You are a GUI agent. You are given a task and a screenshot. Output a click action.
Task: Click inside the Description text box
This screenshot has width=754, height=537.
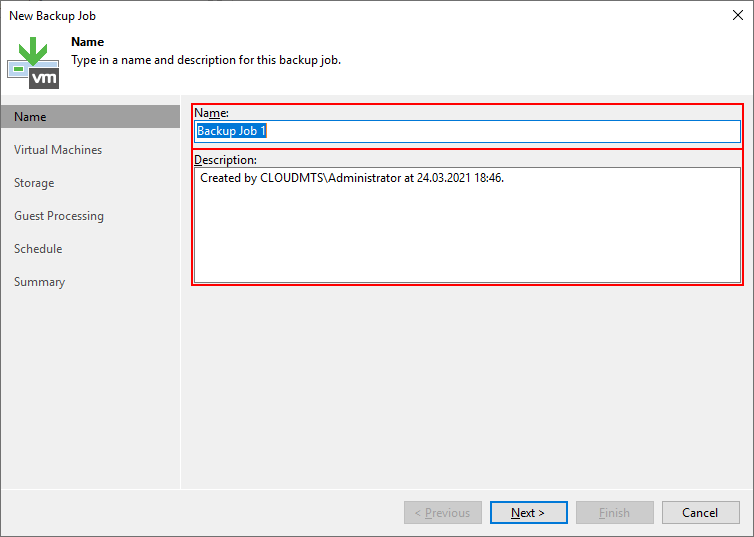[467, 225]
